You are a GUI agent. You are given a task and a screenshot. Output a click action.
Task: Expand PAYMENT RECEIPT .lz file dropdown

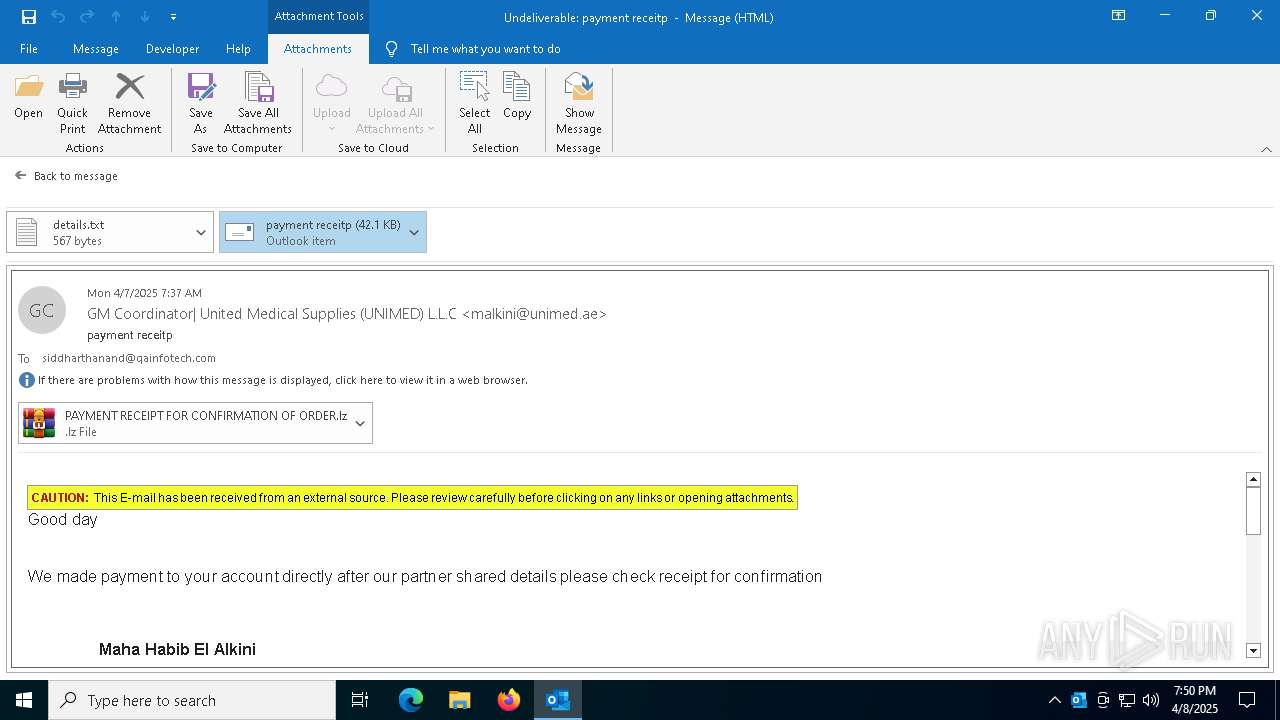point(360,423)
